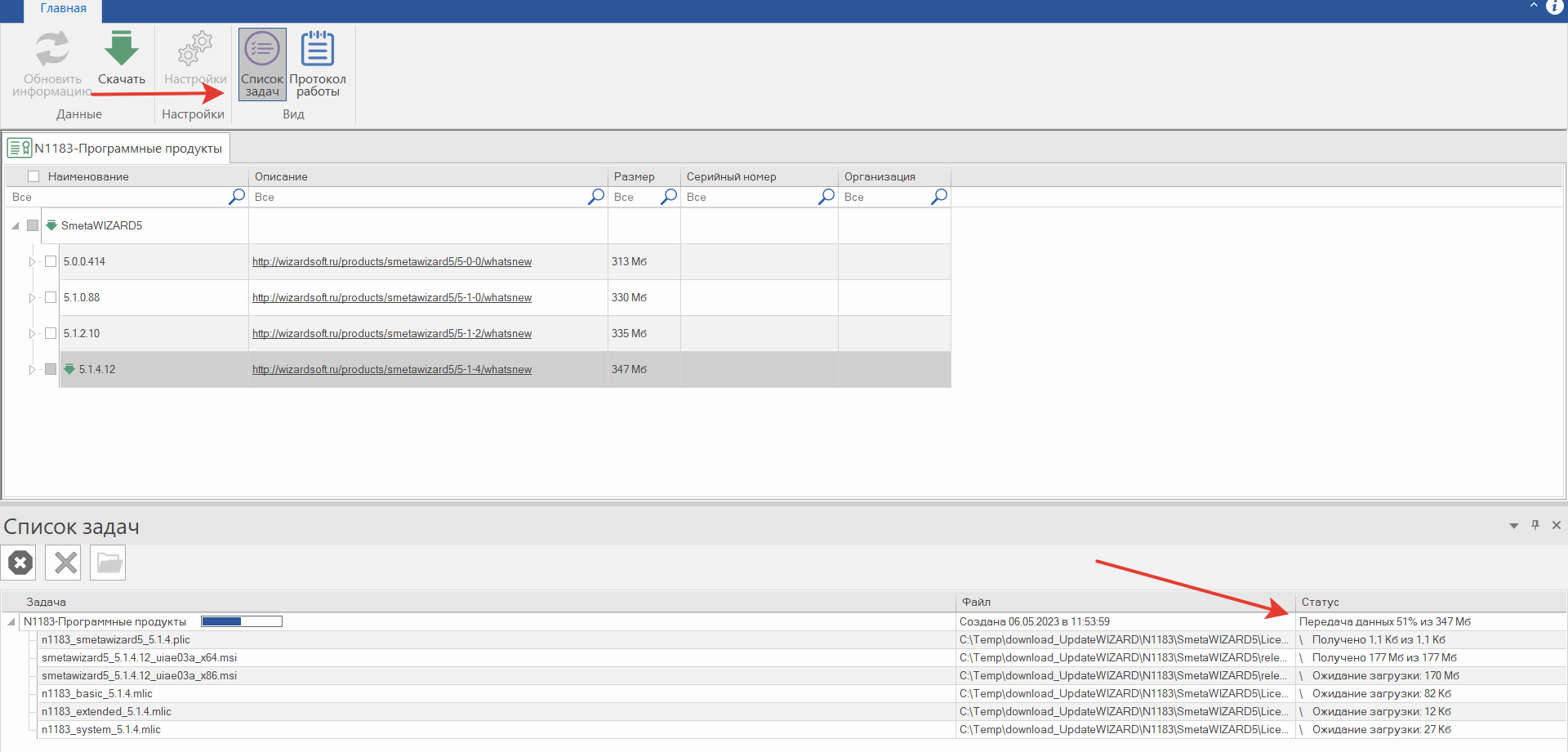Expand the 5.1.2.10 row
1568x752 pixels.
click(x=33, y=333)
